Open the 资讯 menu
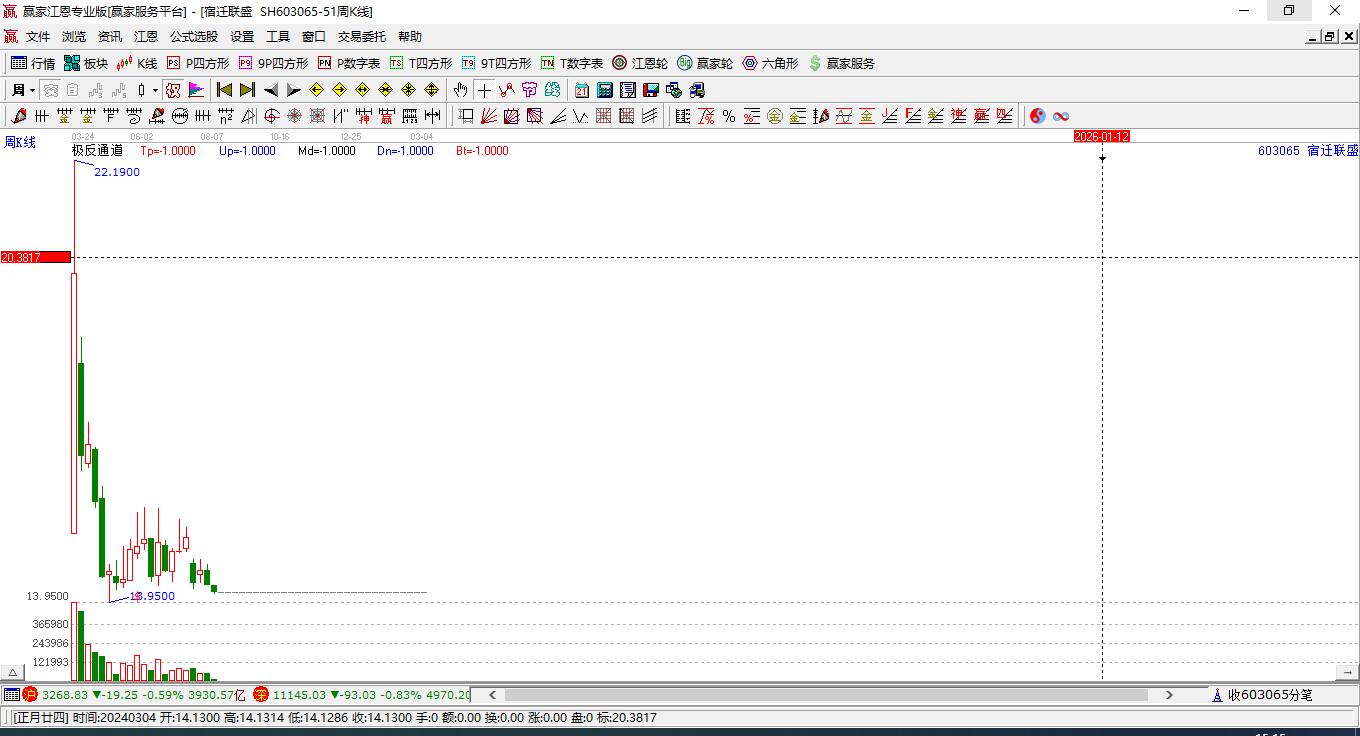1360x736 pixels. pos(110,37)
